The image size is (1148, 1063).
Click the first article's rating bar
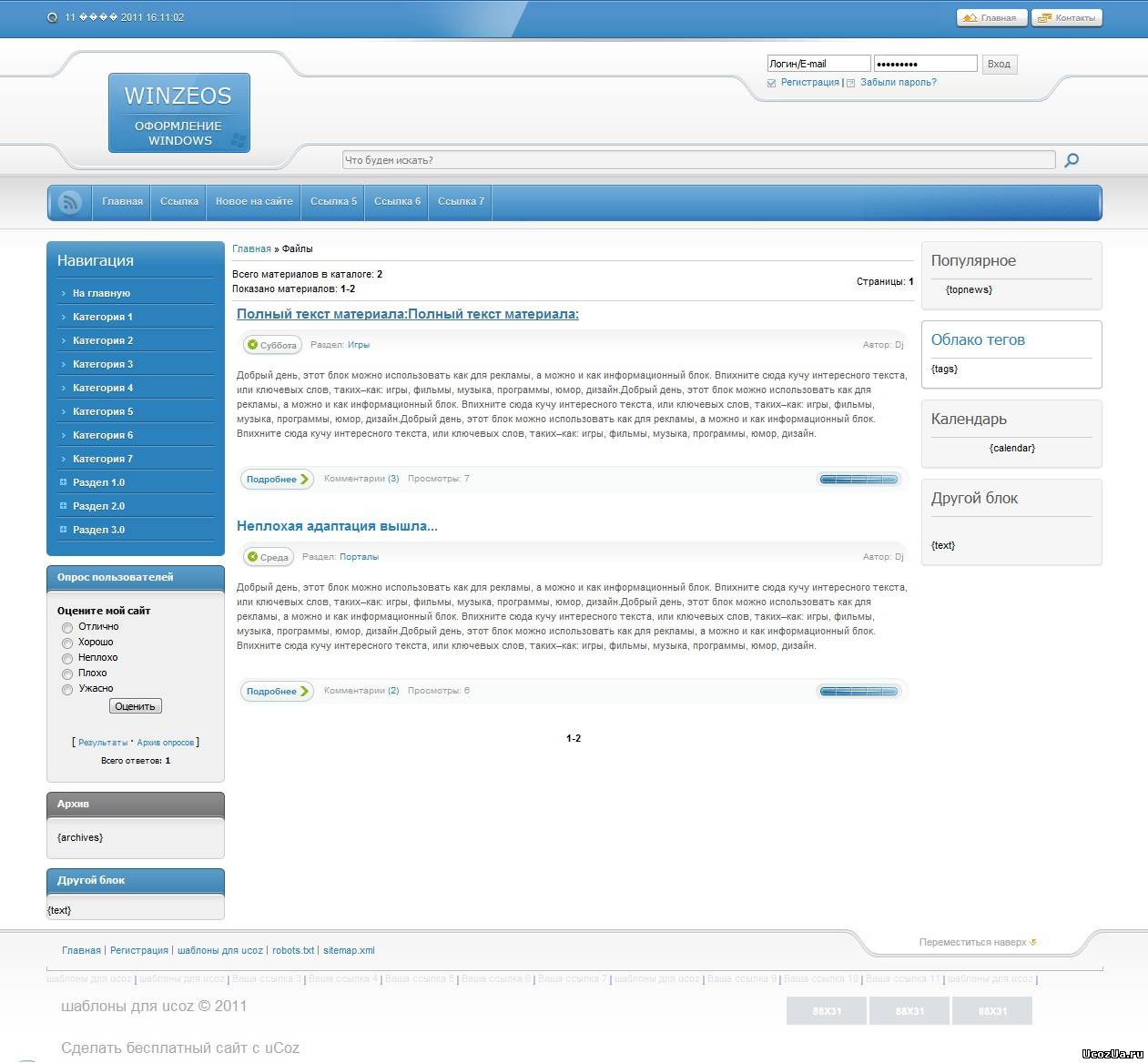858,480
